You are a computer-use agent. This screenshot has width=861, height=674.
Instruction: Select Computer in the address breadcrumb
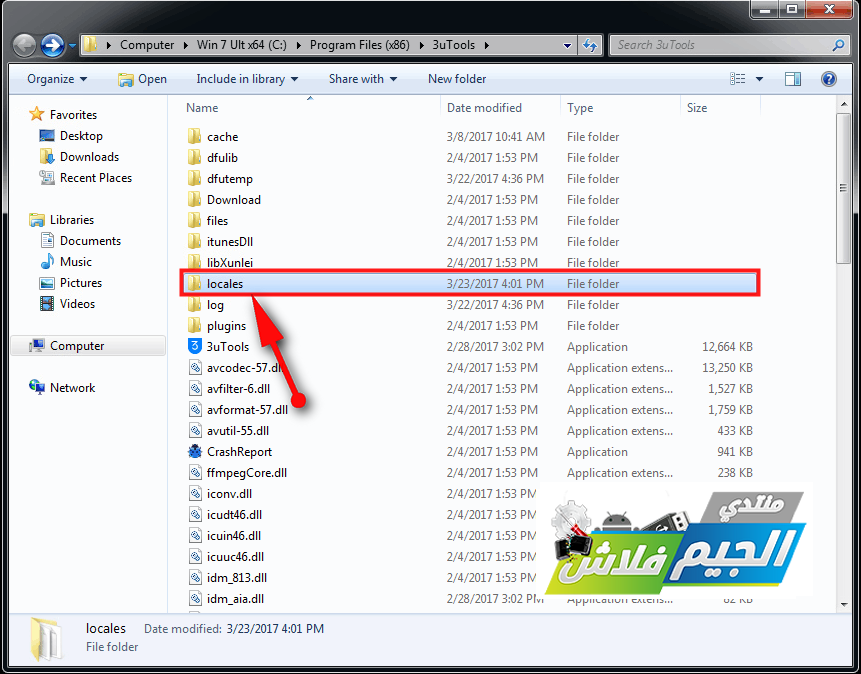click(147, 45)
